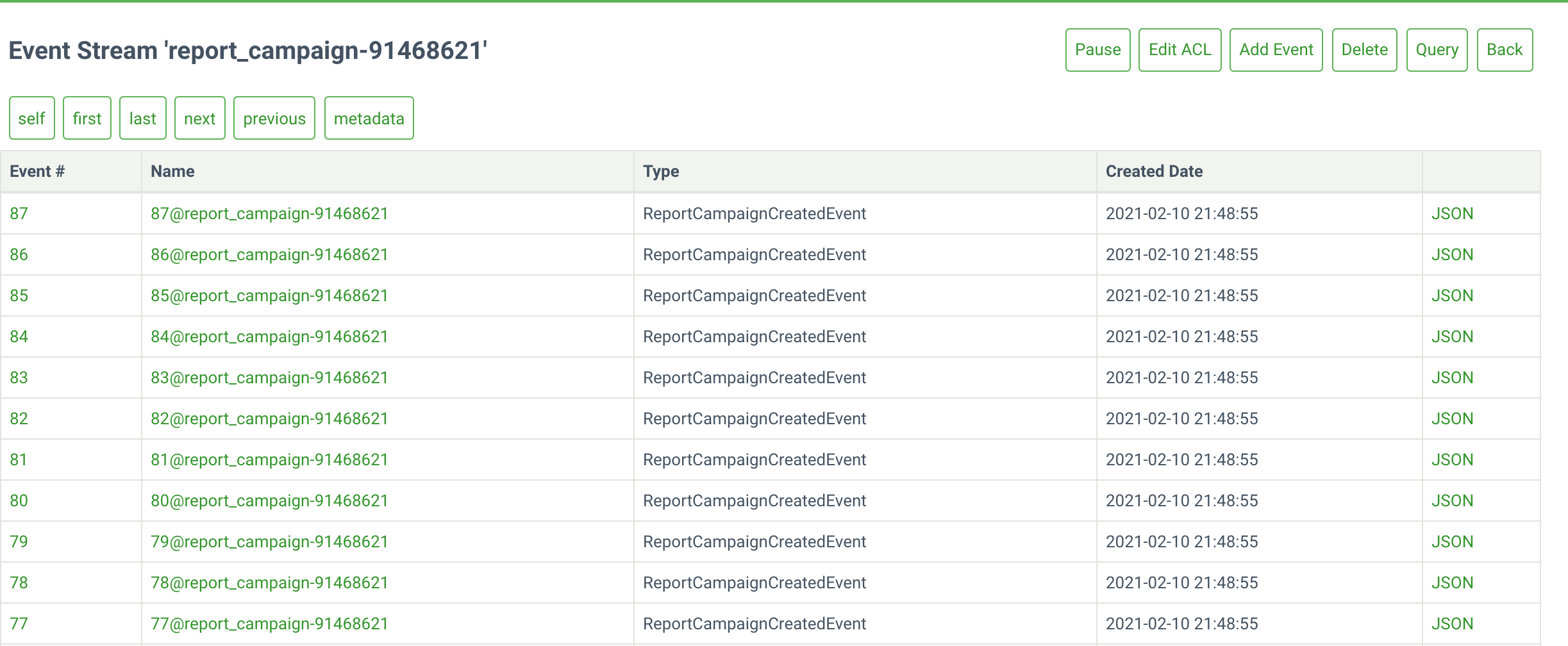
Task: Delete the report_campaign stream
Action: click(x=1364, y=50)
